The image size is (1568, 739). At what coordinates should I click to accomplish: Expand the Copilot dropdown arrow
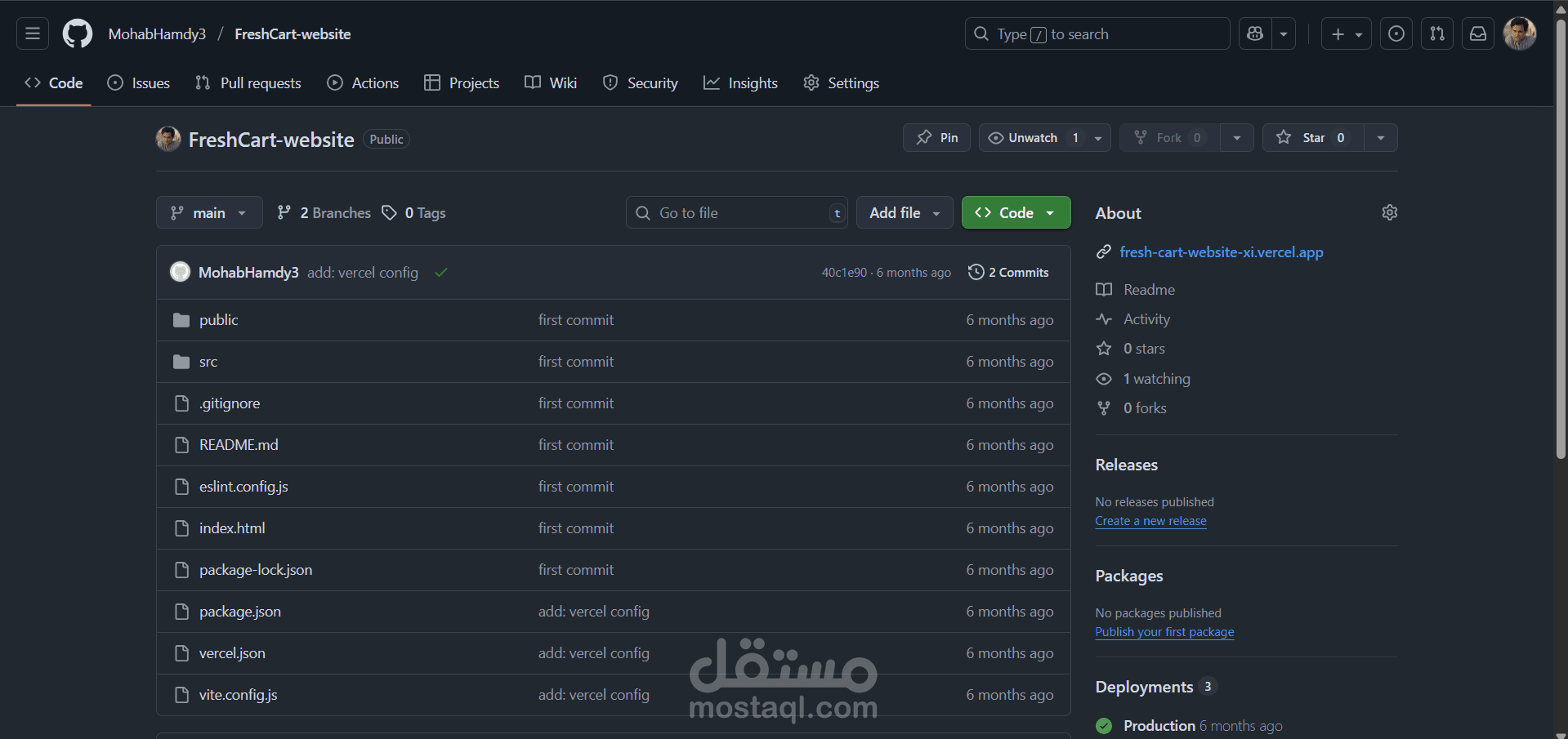pos(1284,33)
